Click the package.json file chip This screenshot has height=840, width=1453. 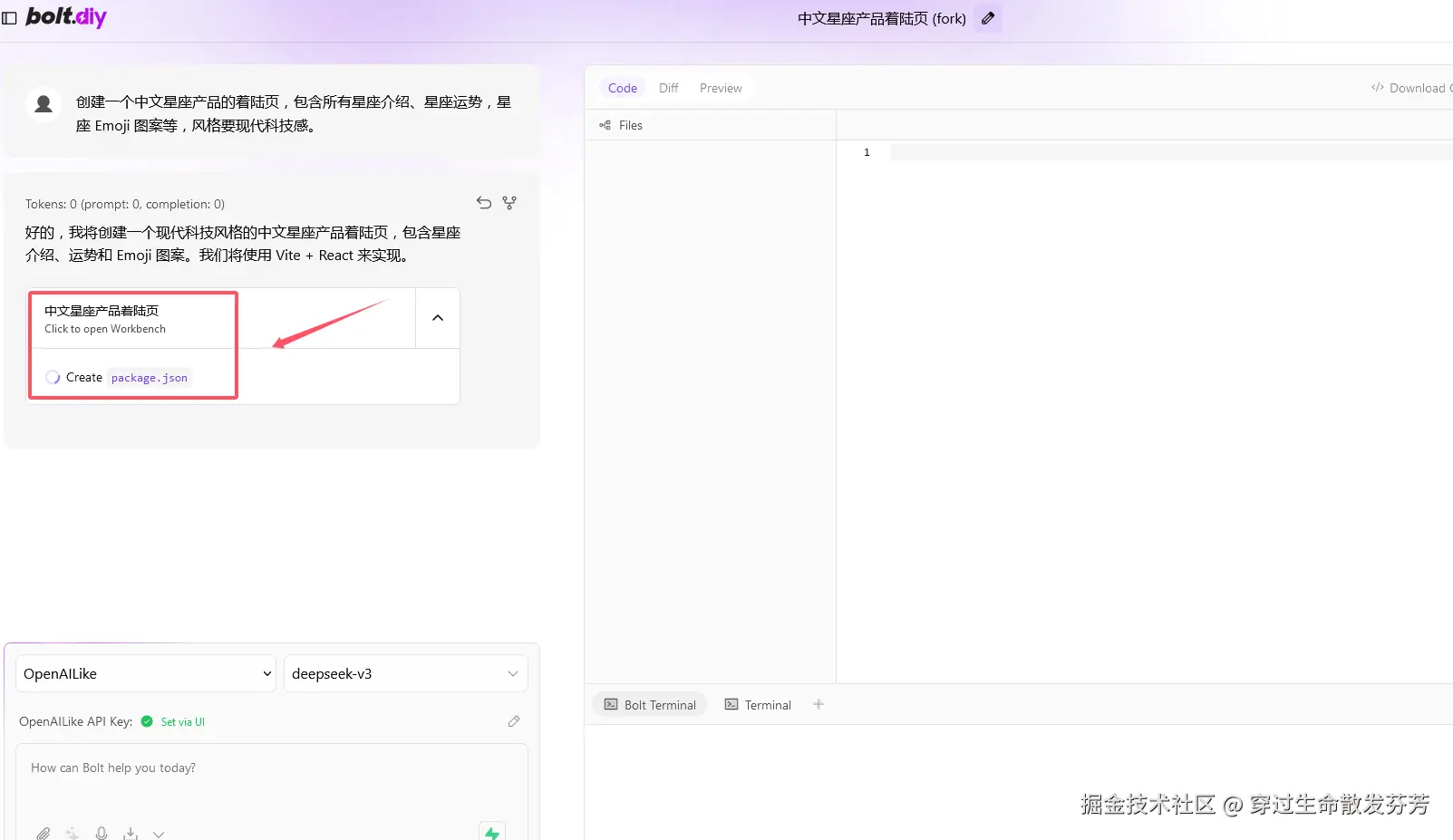(x=150, y=378)
